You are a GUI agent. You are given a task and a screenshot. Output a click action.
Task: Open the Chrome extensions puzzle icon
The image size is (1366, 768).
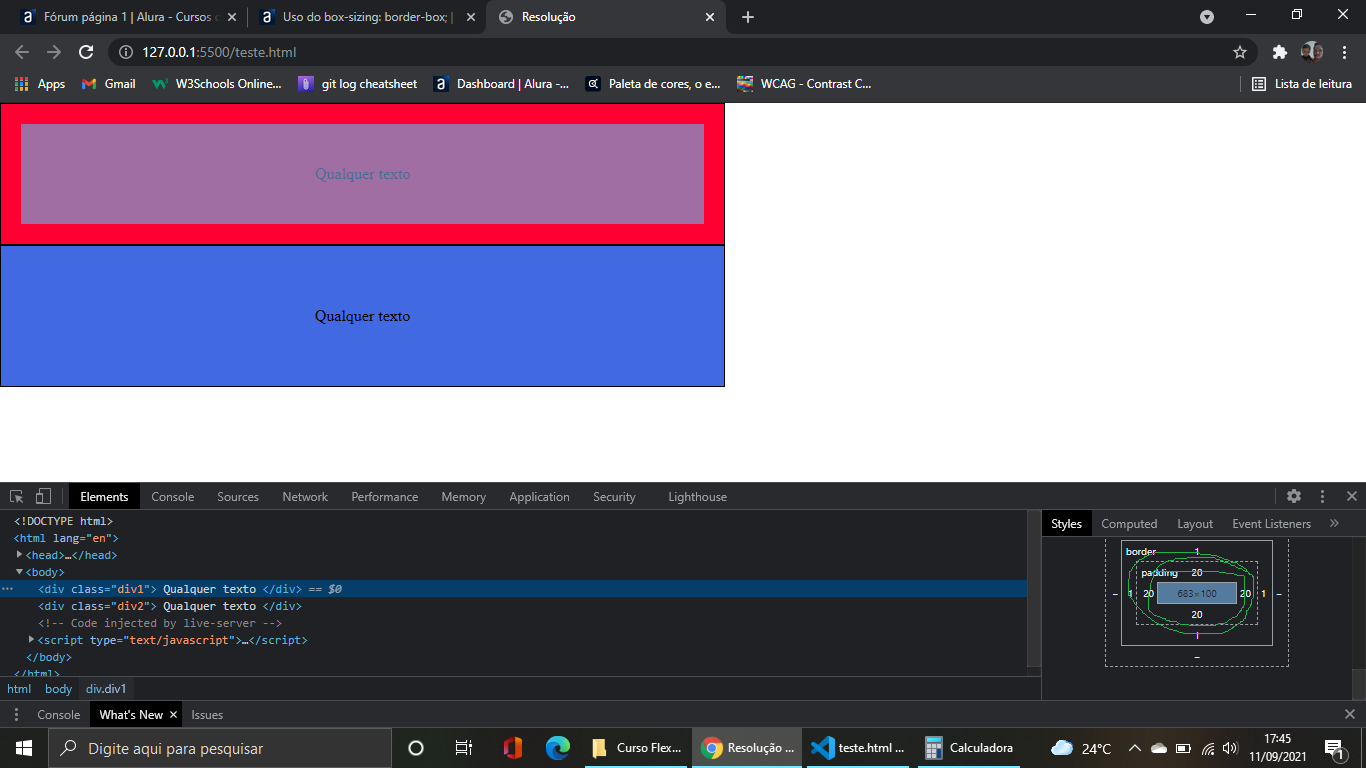pyautogui.click(x=1279, y=52)
